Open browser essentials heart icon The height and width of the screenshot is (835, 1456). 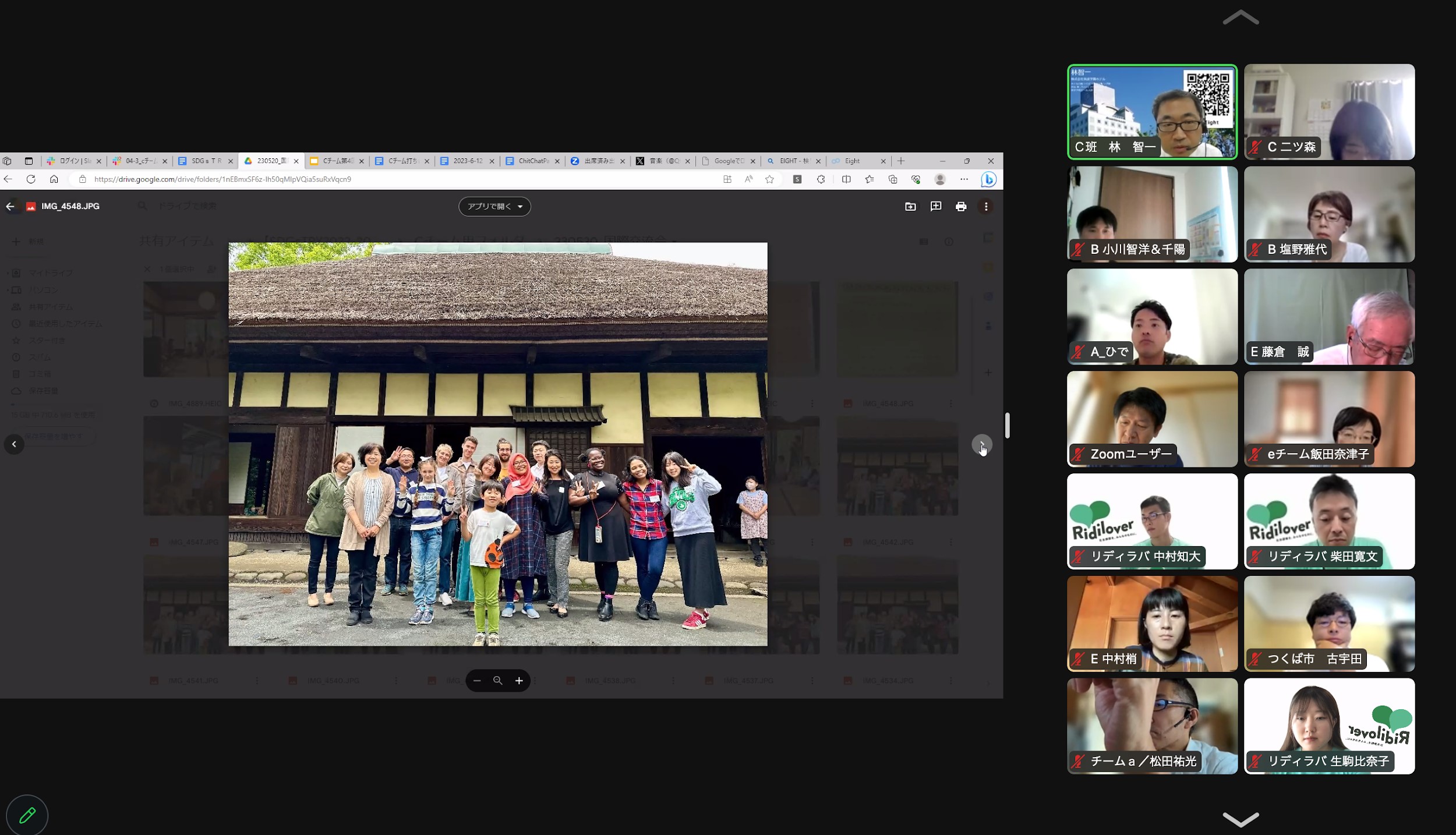916,179
